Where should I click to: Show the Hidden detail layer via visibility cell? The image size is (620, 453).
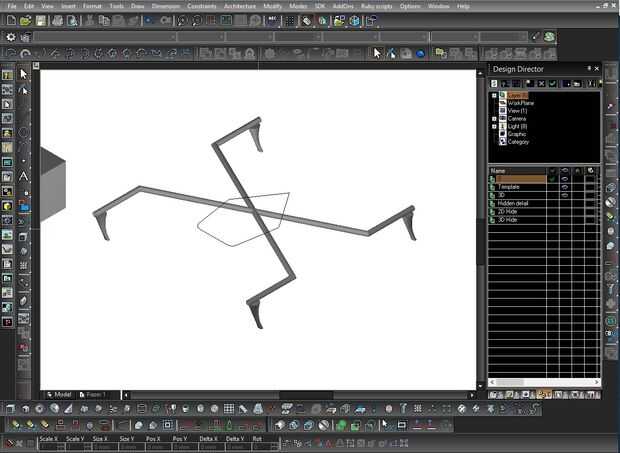[565, 203]
